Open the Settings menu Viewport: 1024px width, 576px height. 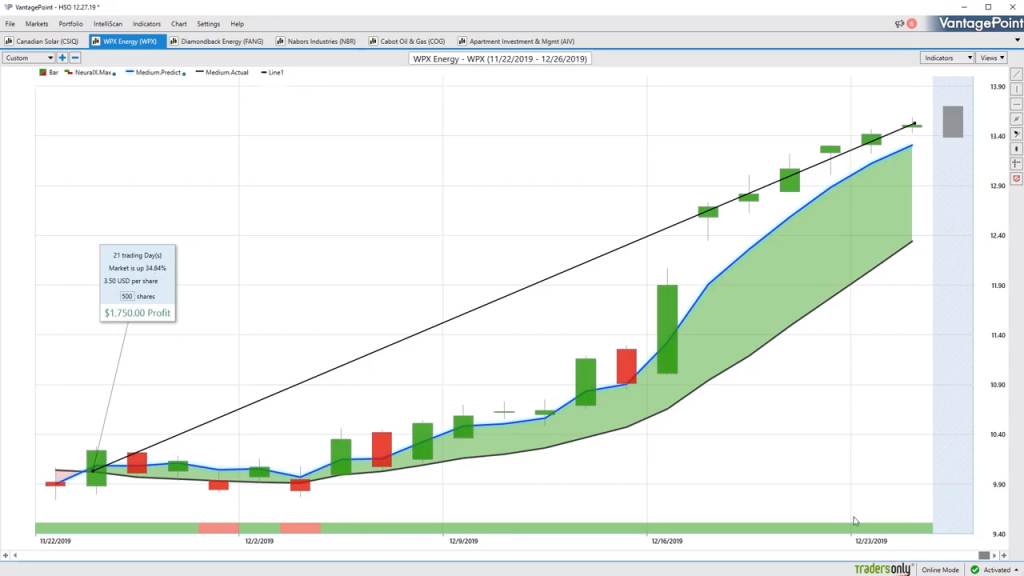pos(208,24)
